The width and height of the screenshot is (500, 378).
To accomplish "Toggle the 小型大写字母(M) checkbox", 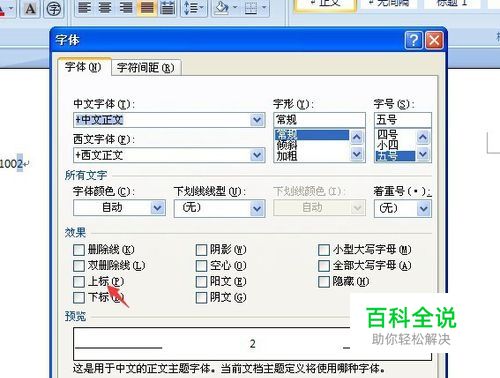I will coord(324,250).
